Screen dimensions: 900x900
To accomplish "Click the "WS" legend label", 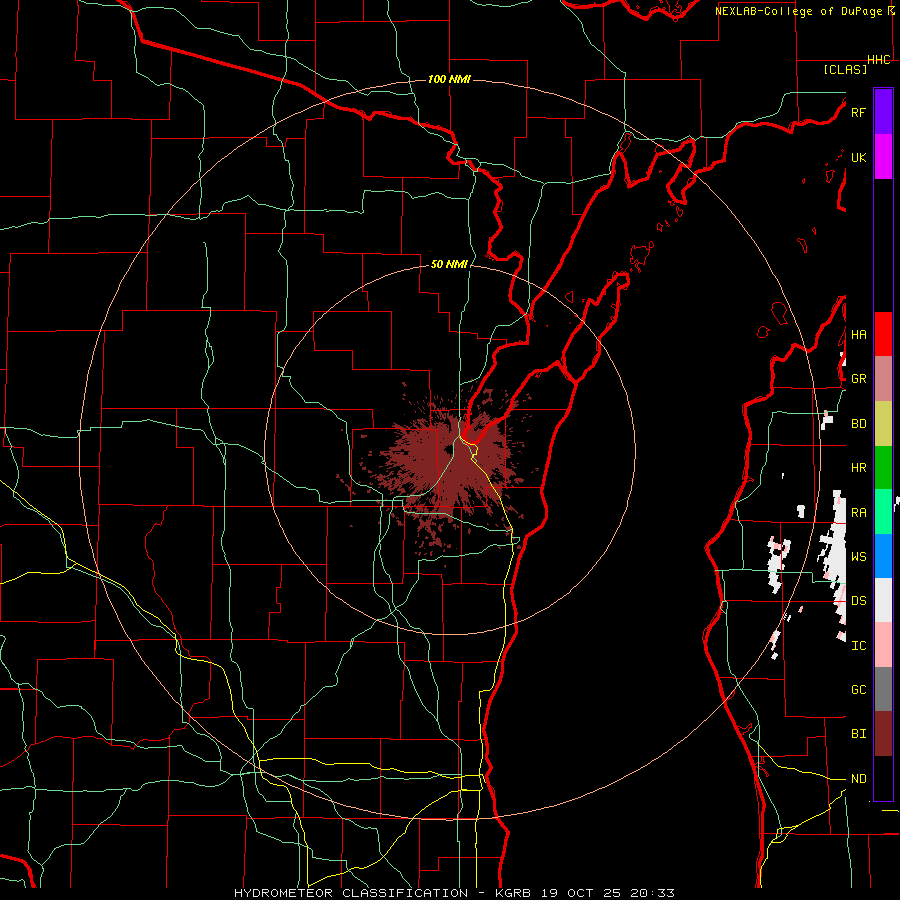I will pos(858,557).
